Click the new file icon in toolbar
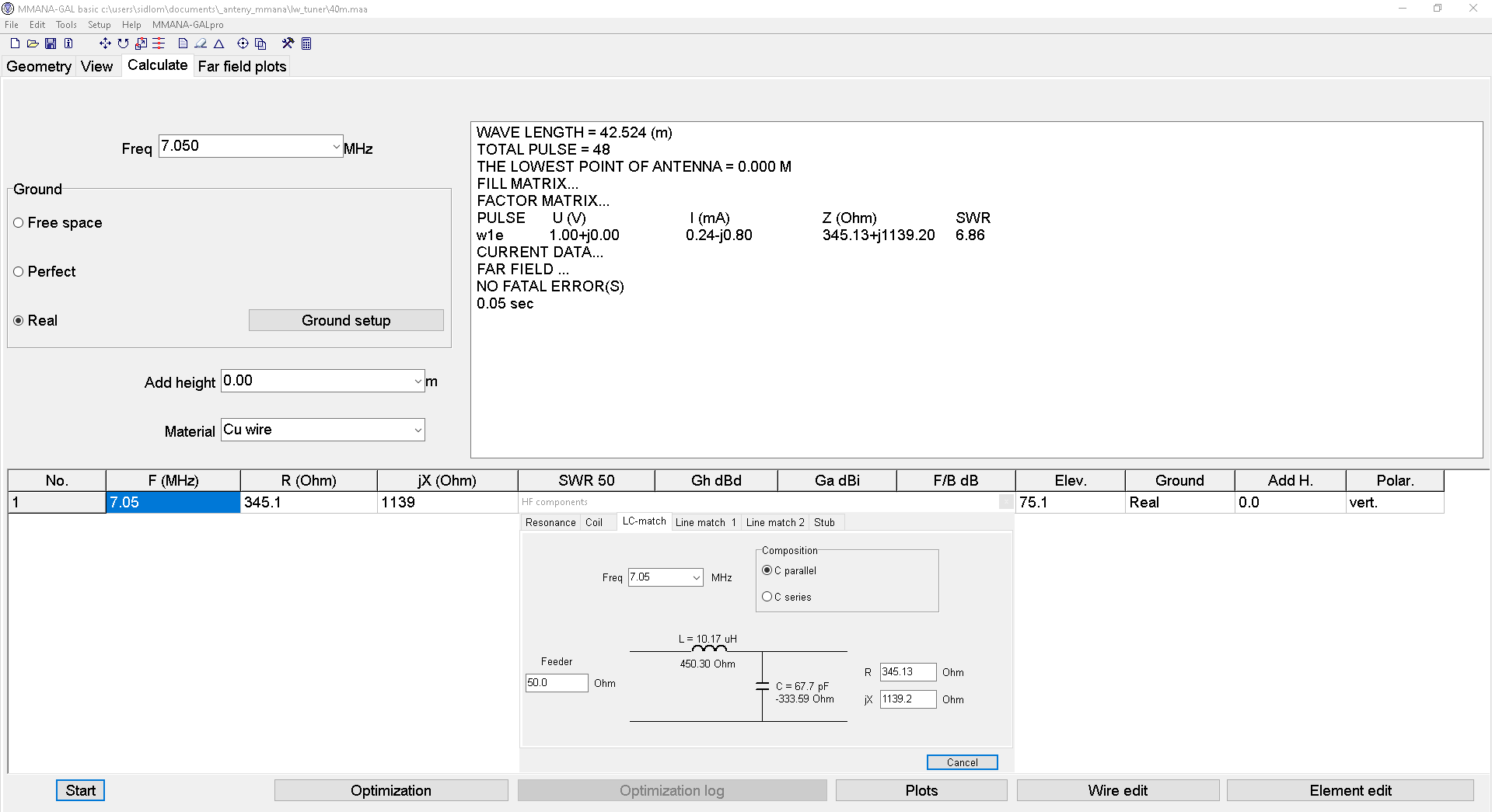The height and width of the screenshot is (812, 1492). pyautogui.click(x=15, y=44)
